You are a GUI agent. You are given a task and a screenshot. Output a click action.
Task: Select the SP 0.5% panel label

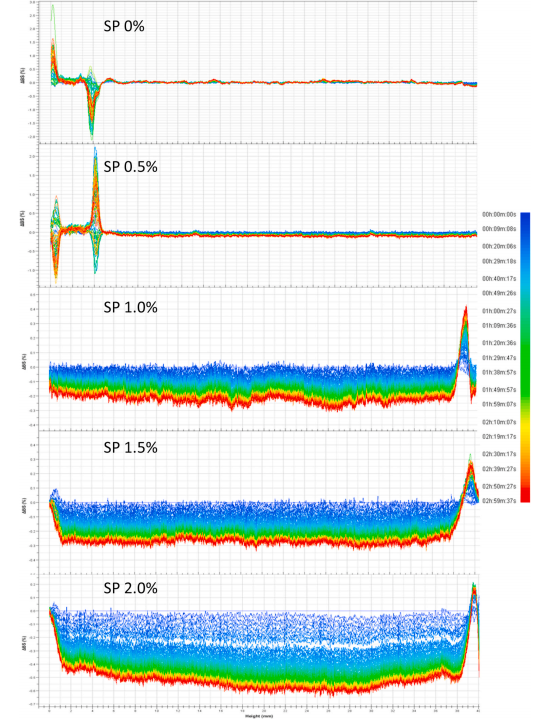coord(130,166)
